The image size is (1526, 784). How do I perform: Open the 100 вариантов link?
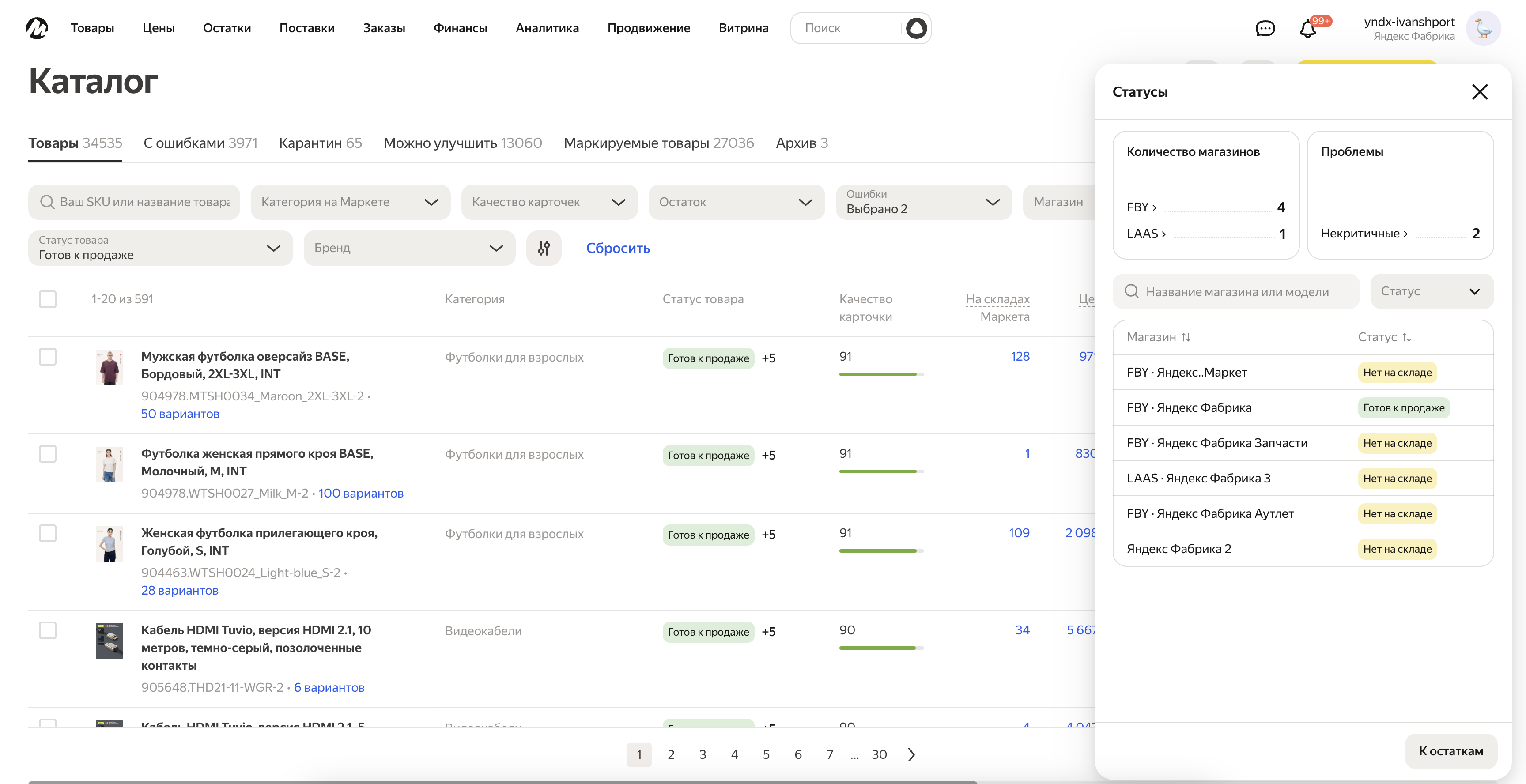pos(361,493)
